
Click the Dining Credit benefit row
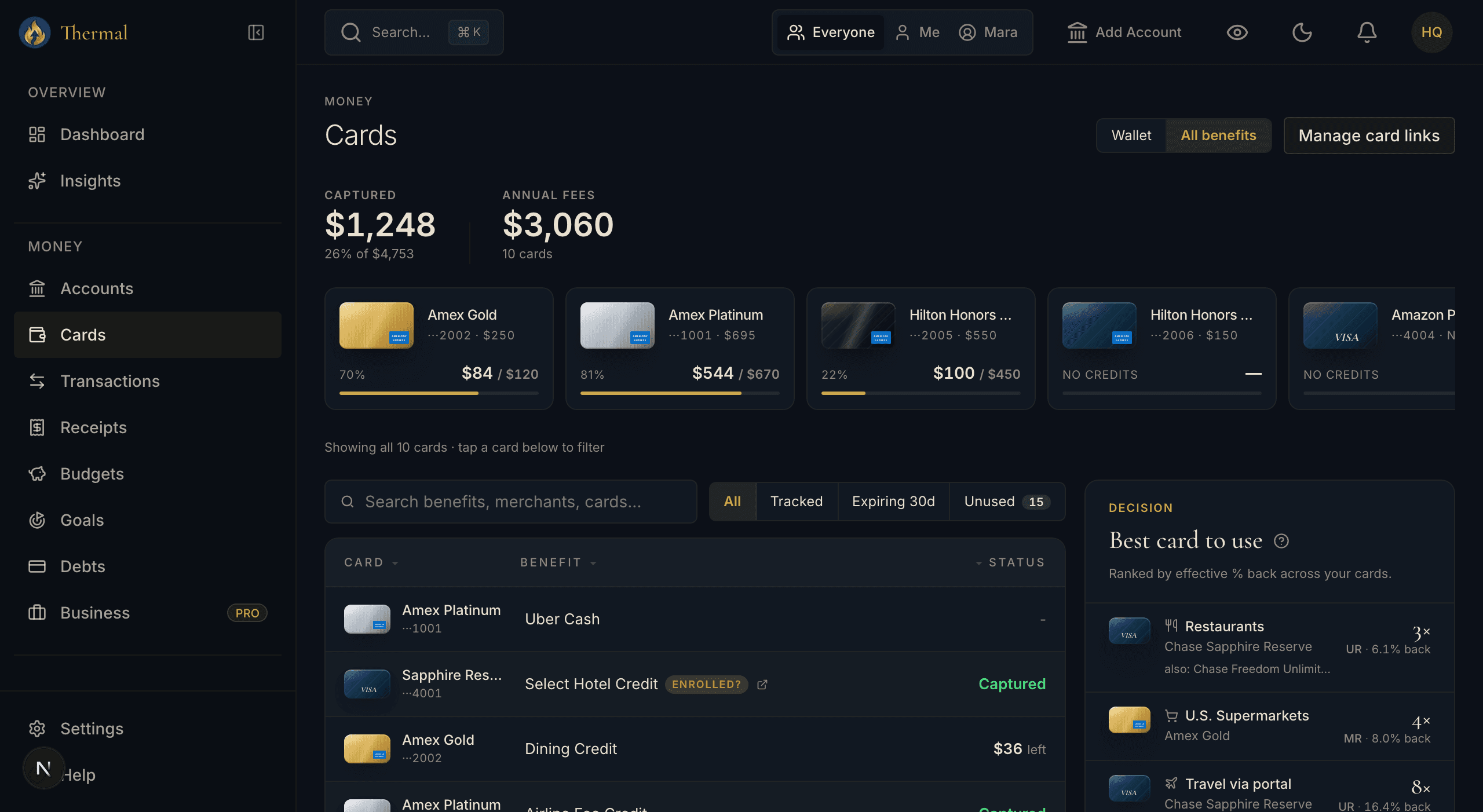click(695, 749)
